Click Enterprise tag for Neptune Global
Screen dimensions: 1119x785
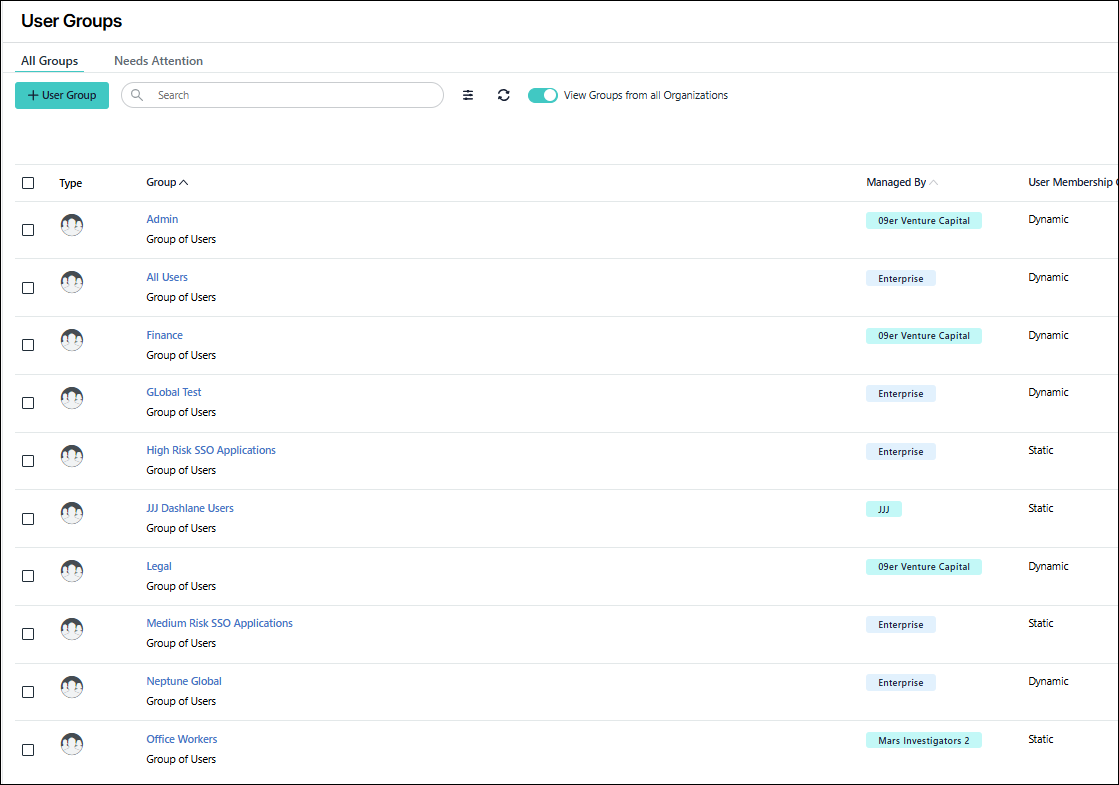point(901,682)
